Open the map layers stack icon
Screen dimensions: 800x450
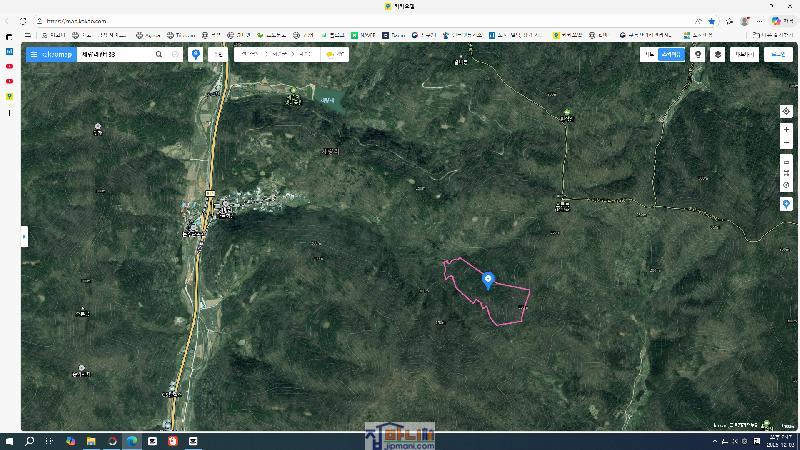(x=717, y=55)
